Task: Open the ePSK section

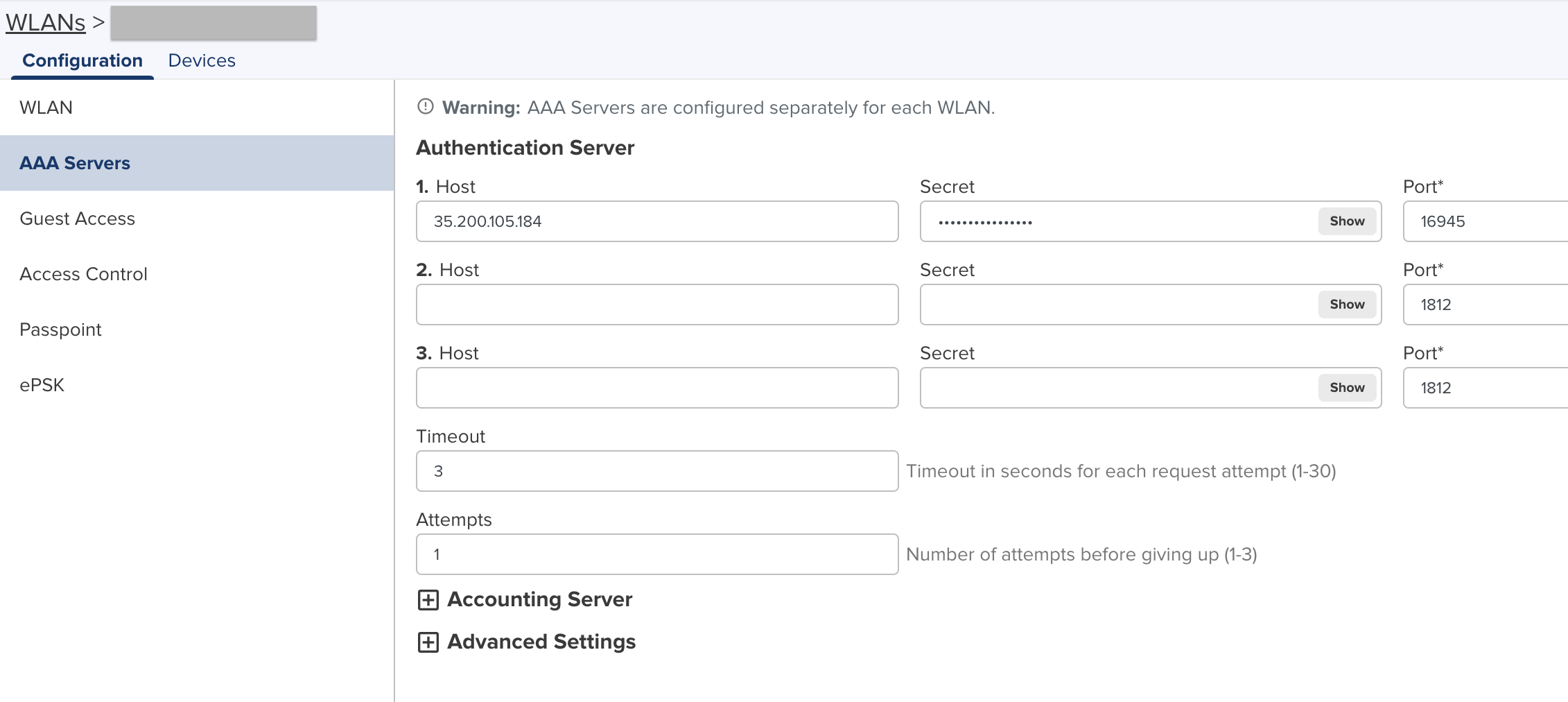Action: [42, 385]
